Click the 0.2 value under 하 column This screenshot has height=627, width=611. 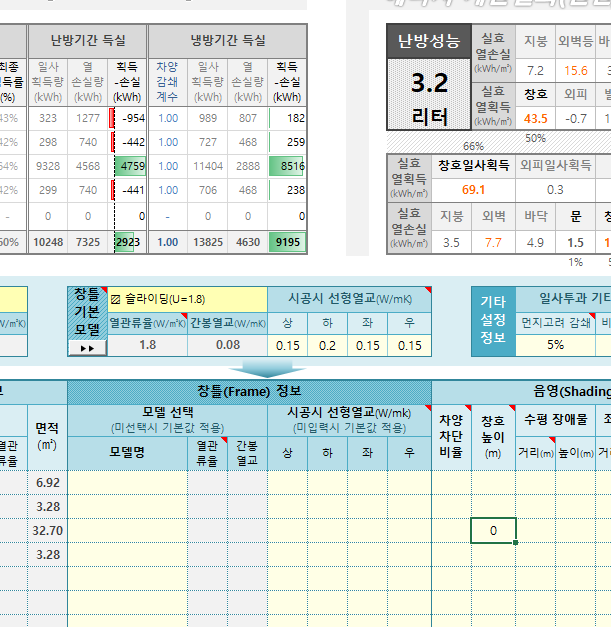tap(327, 345)
